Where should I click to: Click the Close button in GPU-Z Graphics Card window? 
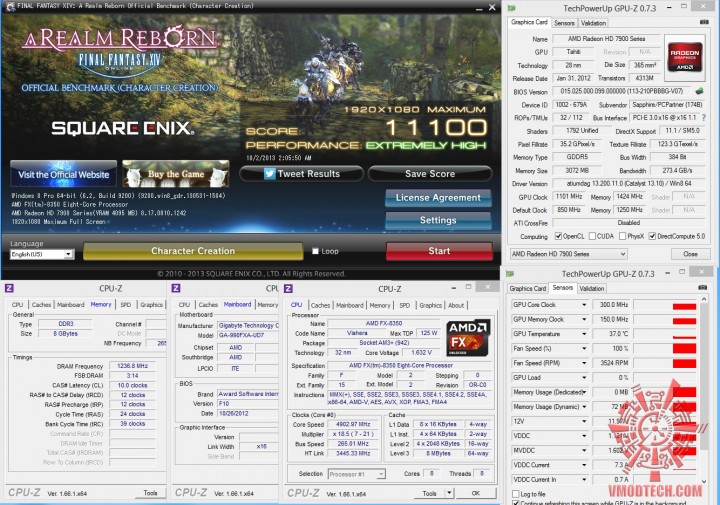pos(690,254)
